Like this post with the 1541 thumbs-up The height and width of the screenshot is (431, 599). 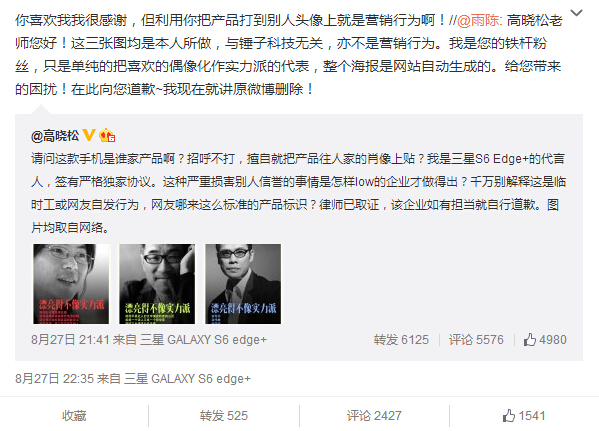point(524,416)
